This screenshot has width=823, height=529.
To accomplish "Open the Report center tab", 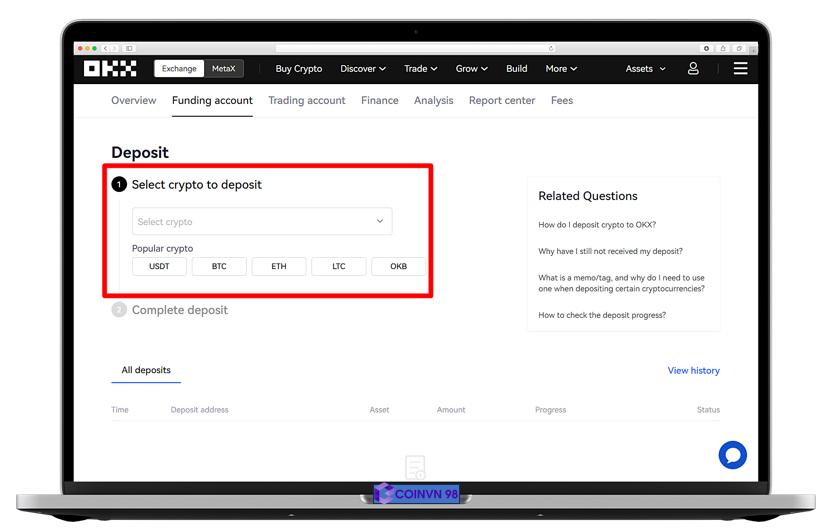I will tap(502, 101).
